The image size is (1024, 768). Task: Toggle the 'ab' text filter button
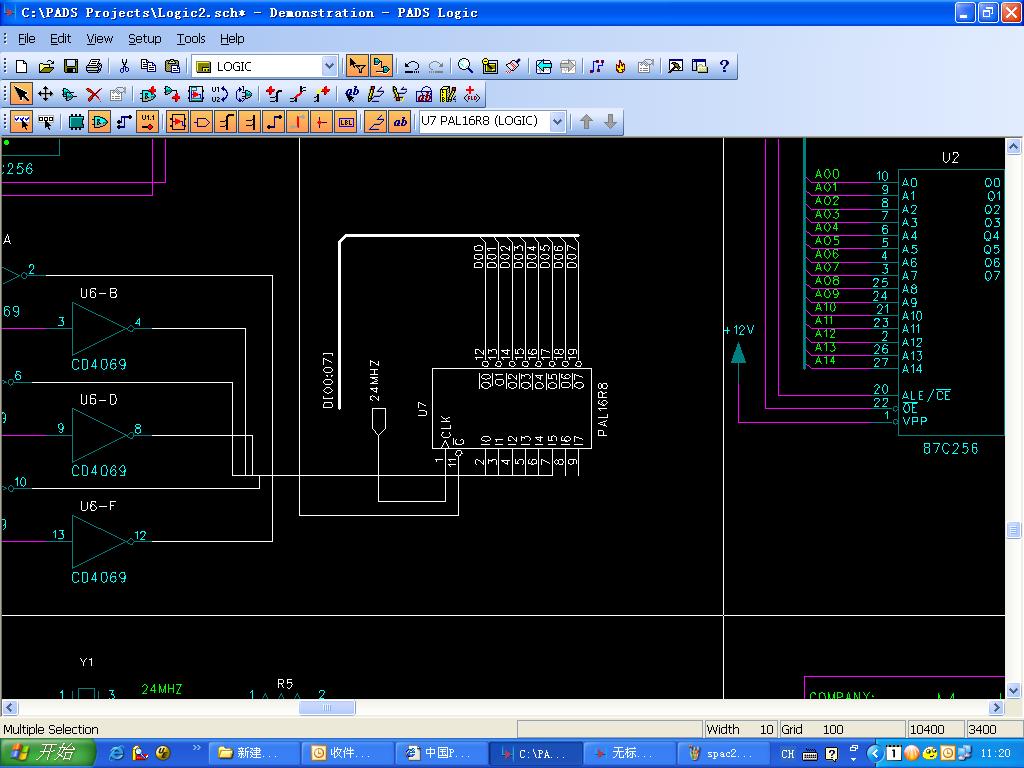click(400, 122)
